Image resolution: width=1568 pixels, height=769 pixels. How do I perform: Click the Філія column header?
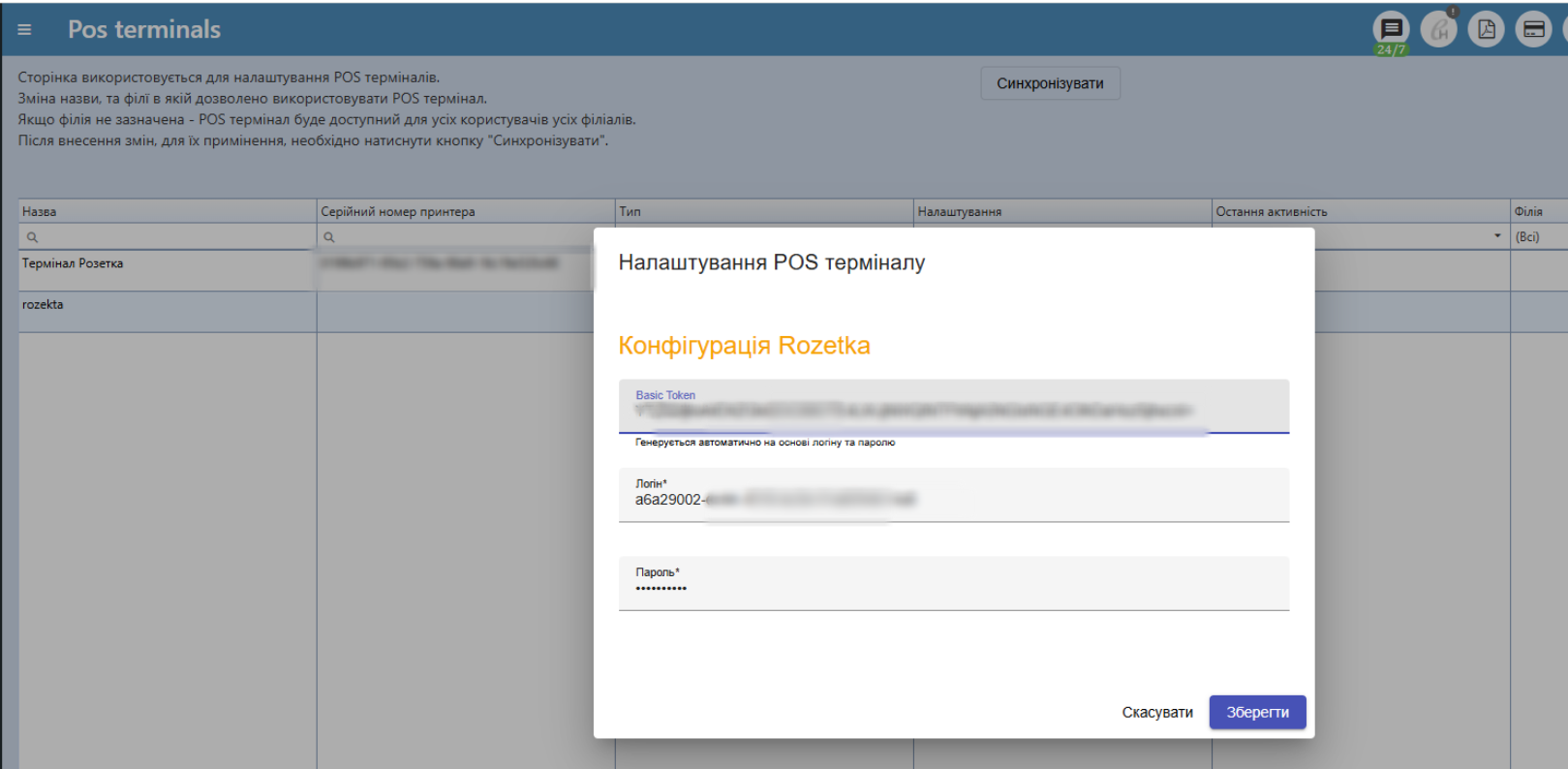(x=1539, y=211)
